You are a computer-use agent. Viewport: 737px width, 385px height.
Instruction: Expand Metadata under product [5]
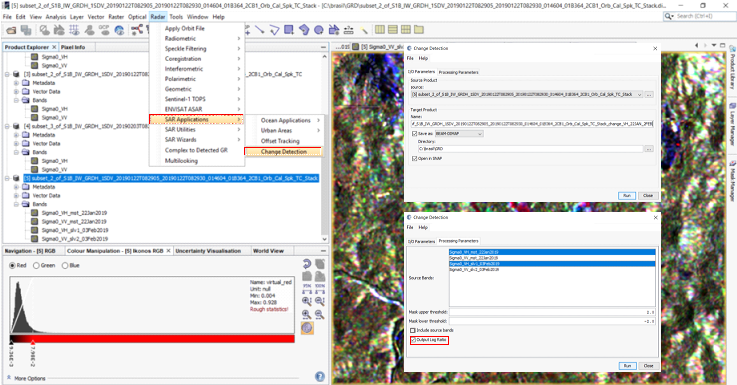16,187
